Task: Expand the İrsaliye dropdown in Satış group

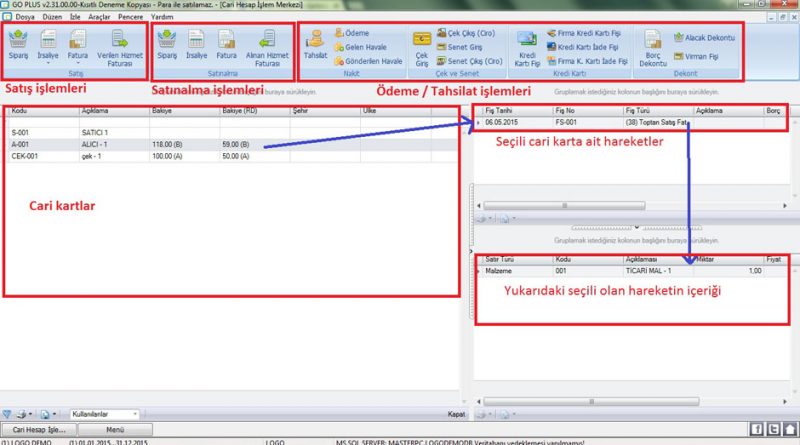Action: pos(48,61)
